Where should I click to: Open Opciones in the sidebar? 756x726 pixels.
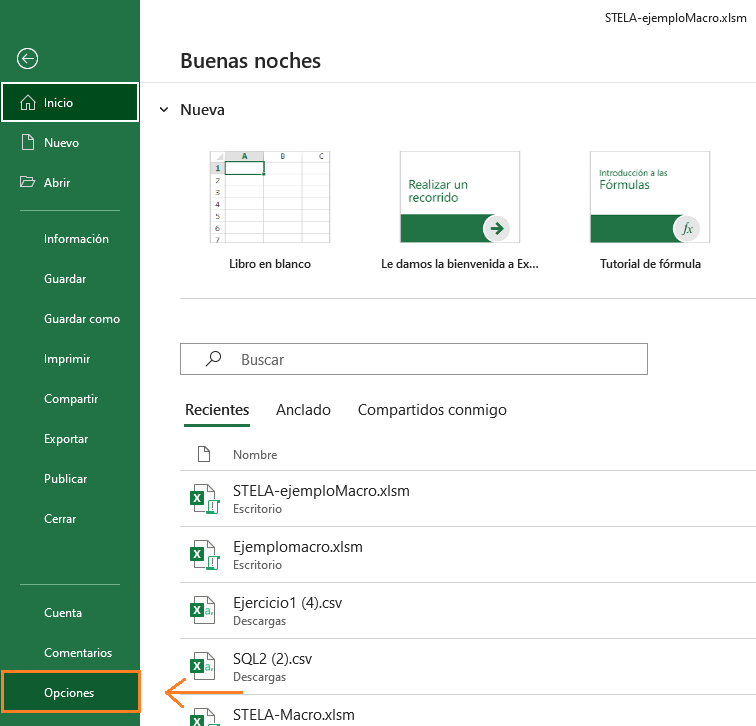(x=70, y=692)
